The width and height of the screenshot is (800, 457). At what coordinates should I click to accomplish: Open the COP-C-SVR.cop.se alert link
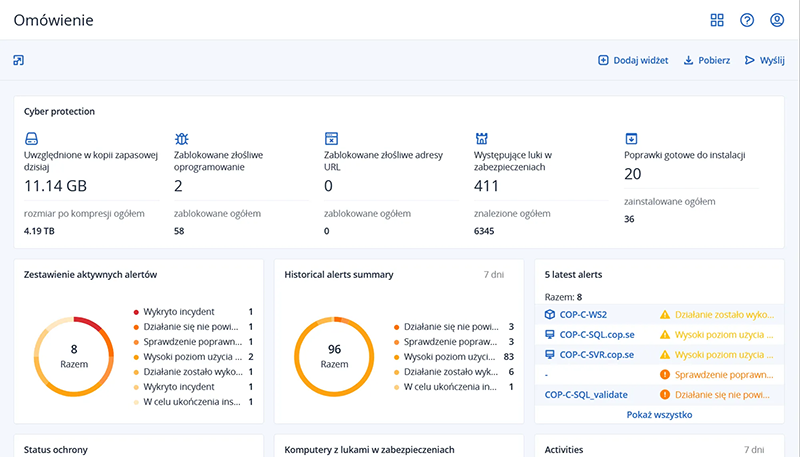click(597, 354)
